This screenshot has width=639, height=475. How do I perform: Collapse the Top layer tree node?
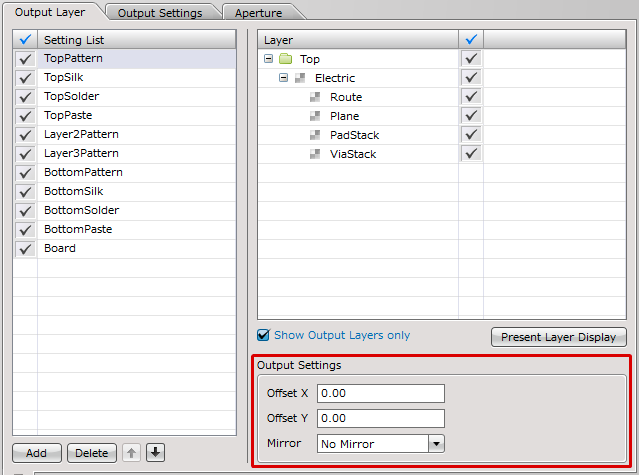(268, 59)
